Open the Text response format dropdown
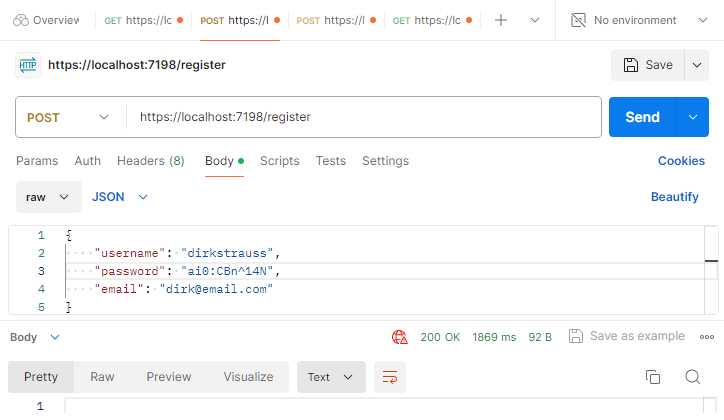The height and width of the screenshot is (420, 724). [331, 377]
